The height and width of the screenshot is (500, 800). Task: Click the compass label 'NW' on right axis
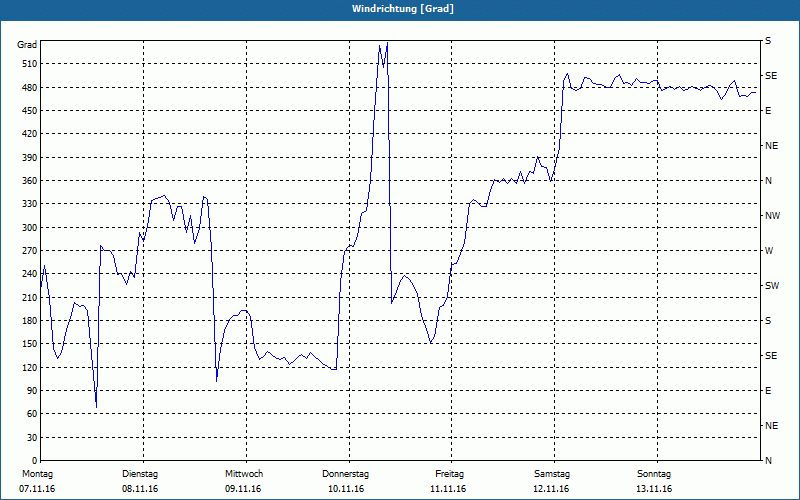point(772,216)
